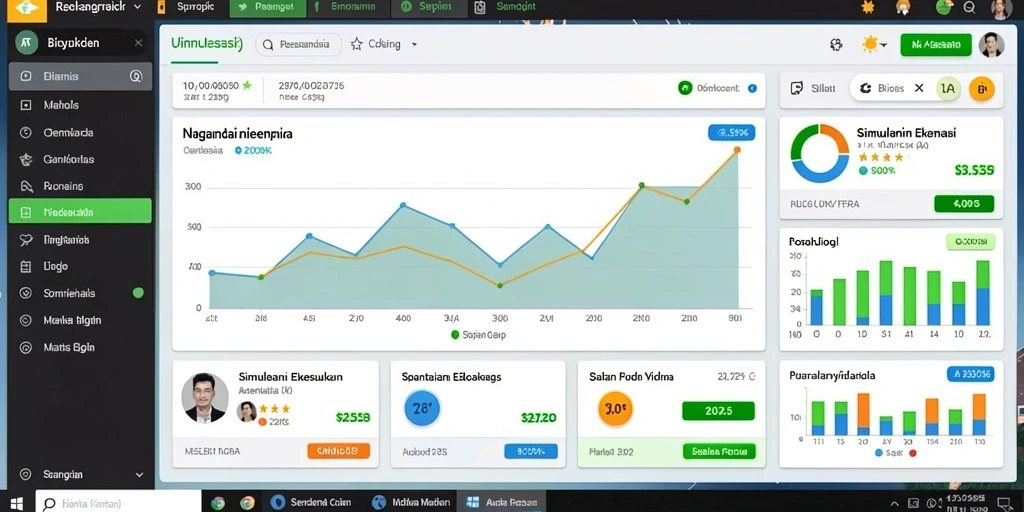Open the sun theme dropdown in header
The image size is (1024, 512).
pos(874,44)
